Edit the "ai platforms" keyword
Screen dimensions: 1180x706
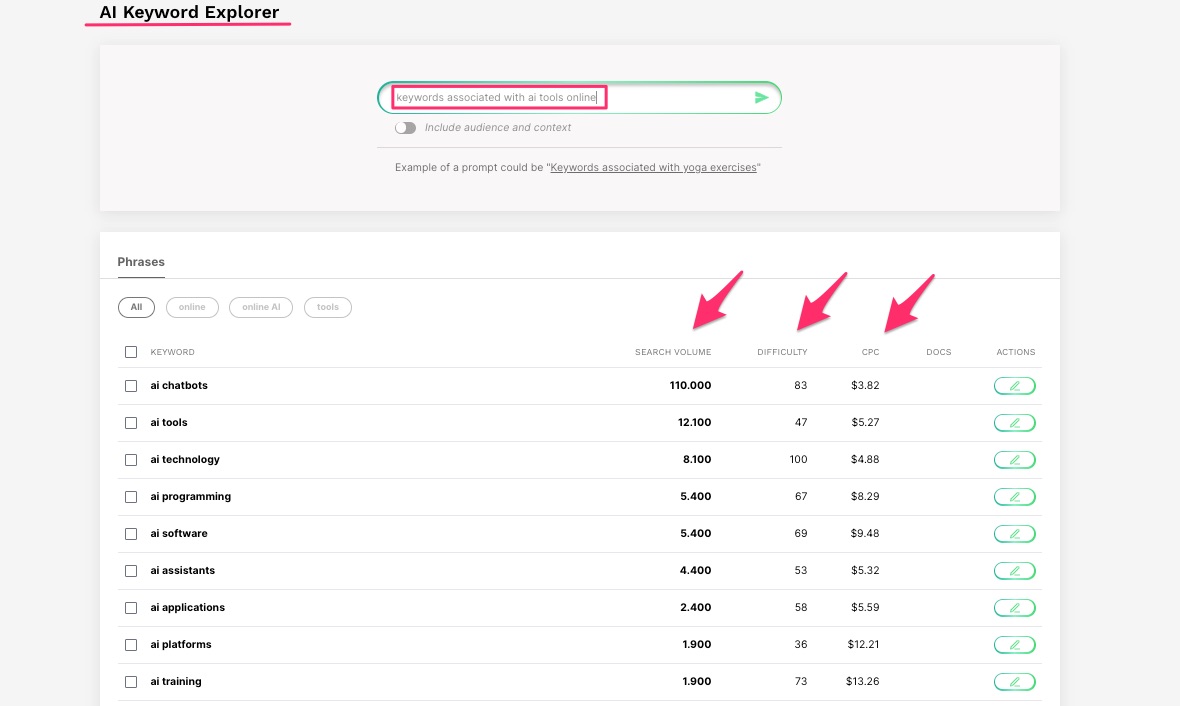point(1014,644)
